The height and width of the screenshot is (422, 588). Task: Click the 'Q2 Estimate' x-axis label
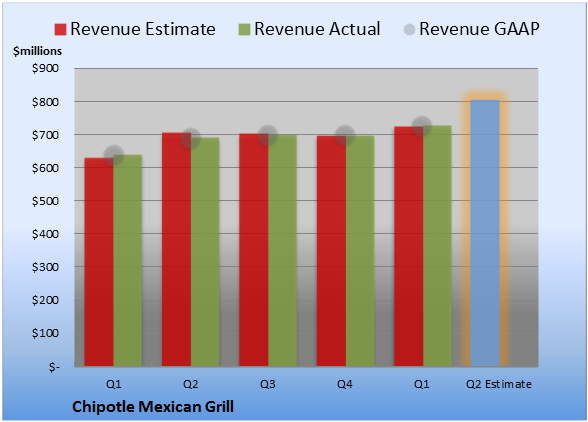point(499,384)
